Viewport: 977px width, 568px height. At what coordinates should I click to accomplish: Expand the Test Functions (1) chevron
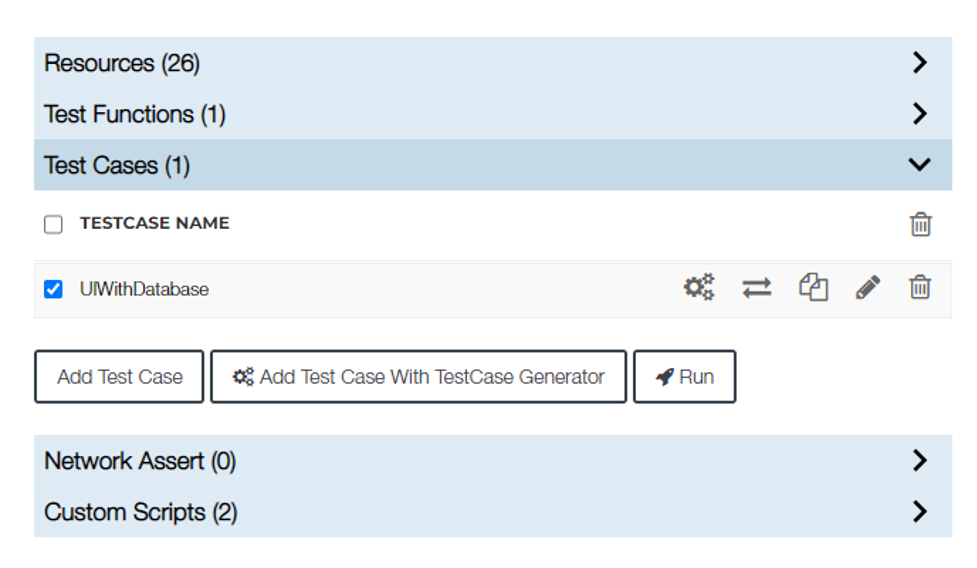920,113
